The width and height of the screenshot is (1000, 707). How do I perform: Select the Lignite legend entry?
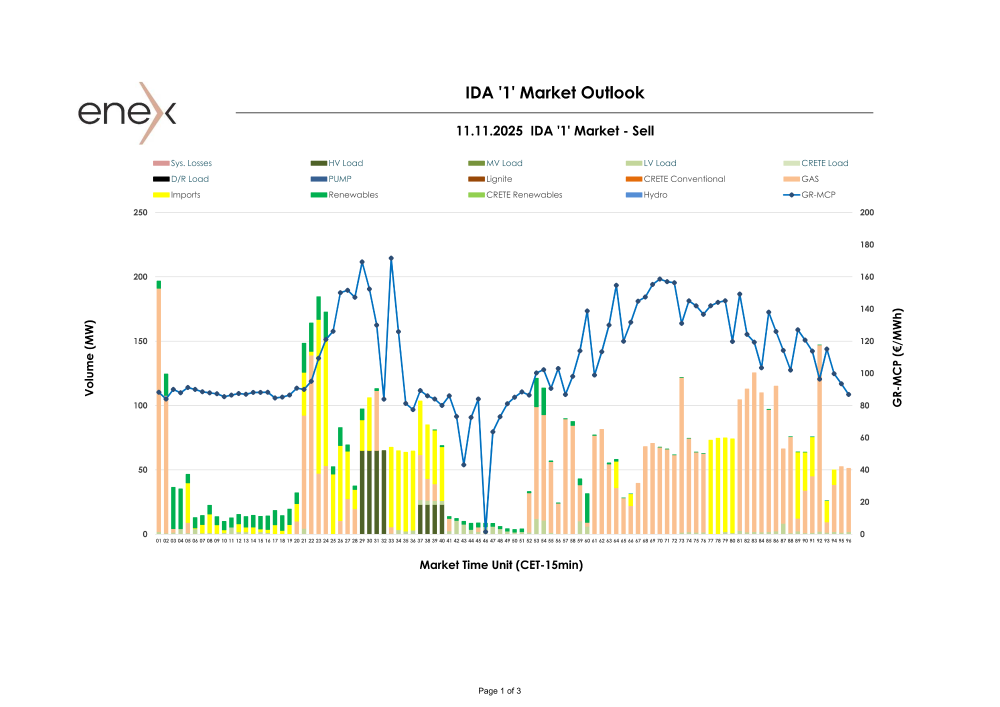[498, 179]
